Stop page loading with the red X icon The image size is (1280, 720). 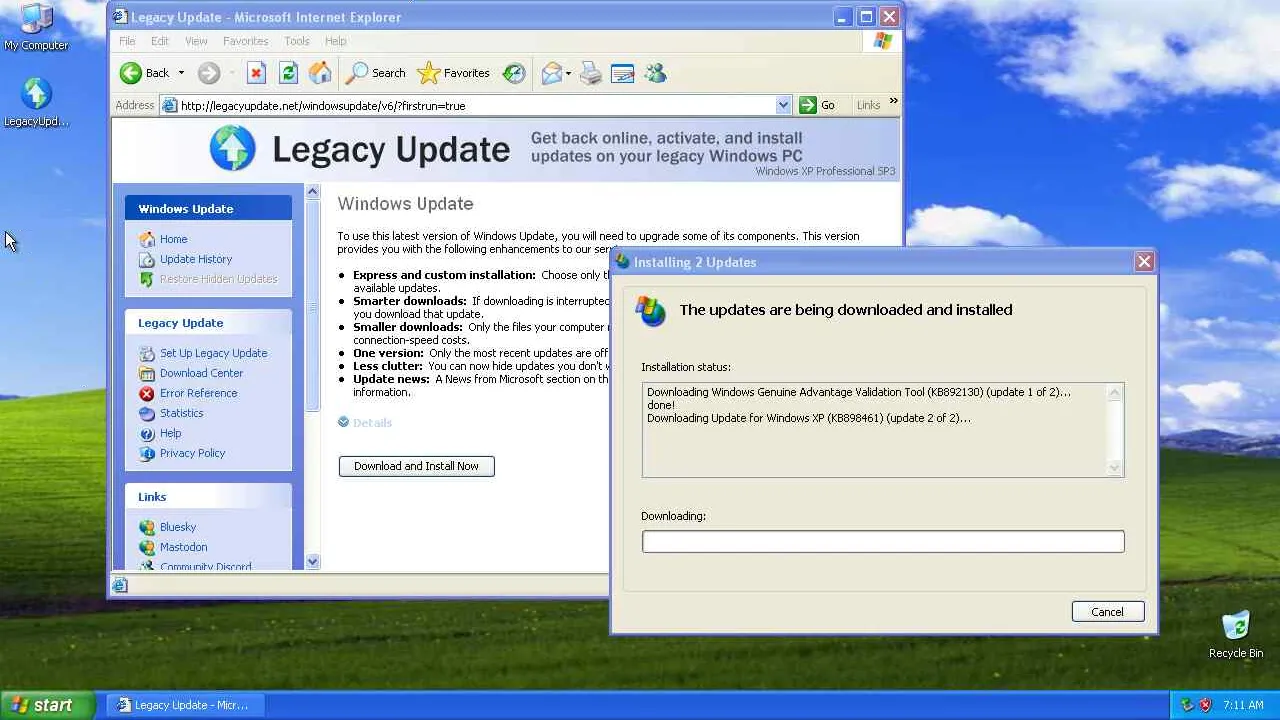tap(256, 73)
